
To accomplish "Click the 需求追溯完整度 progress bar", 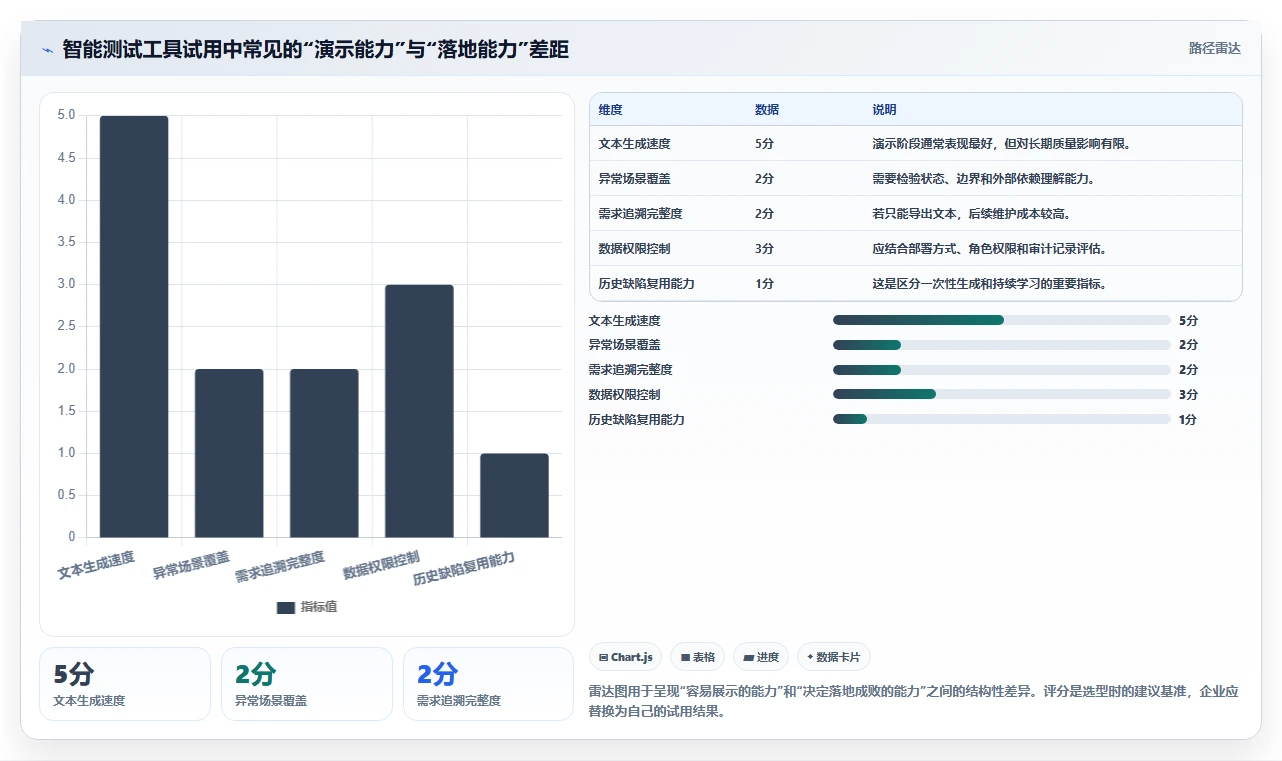I will 1001,370.
